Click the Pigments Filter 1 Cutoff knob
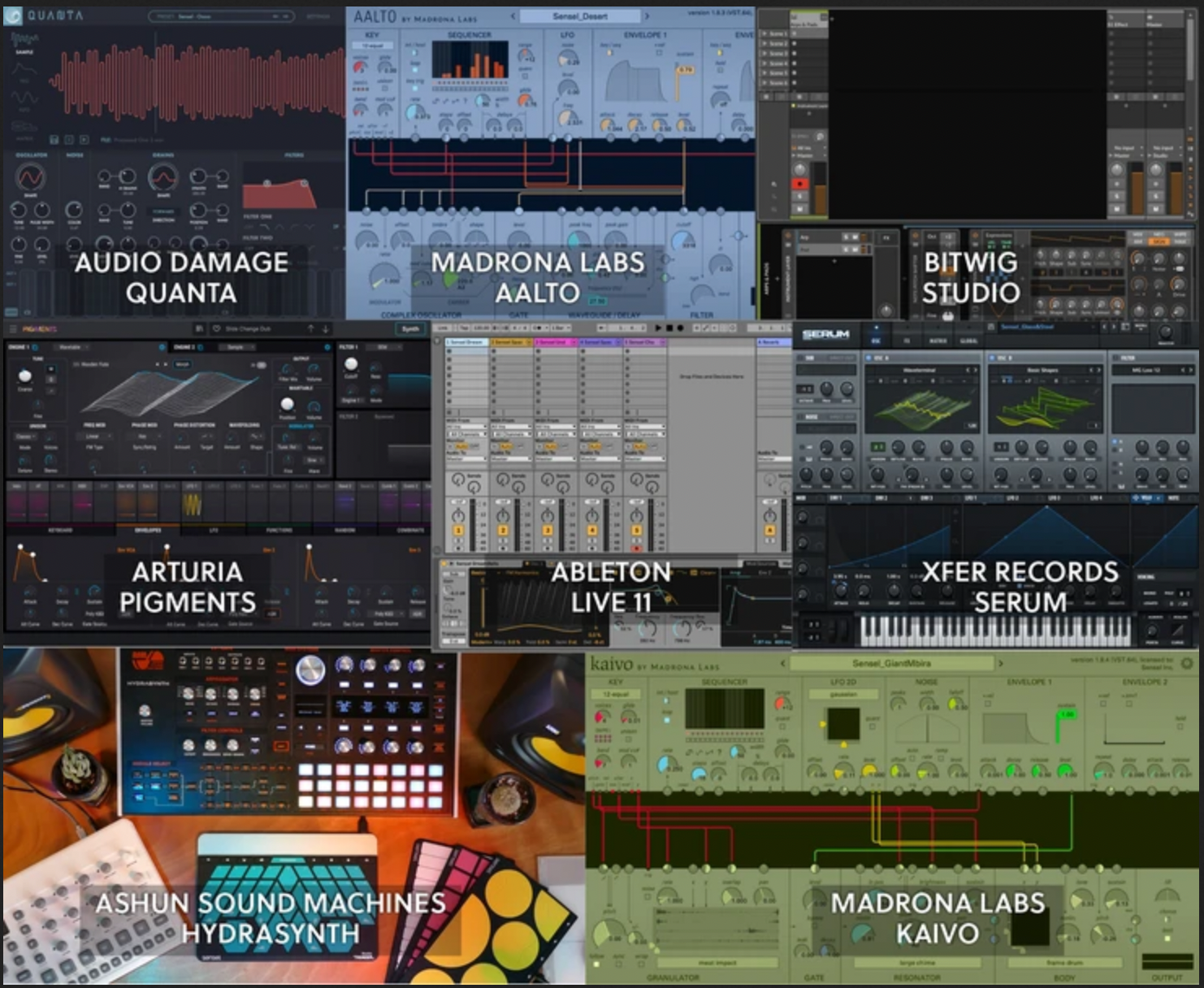1204x988 pixels. tap(351, 365)
